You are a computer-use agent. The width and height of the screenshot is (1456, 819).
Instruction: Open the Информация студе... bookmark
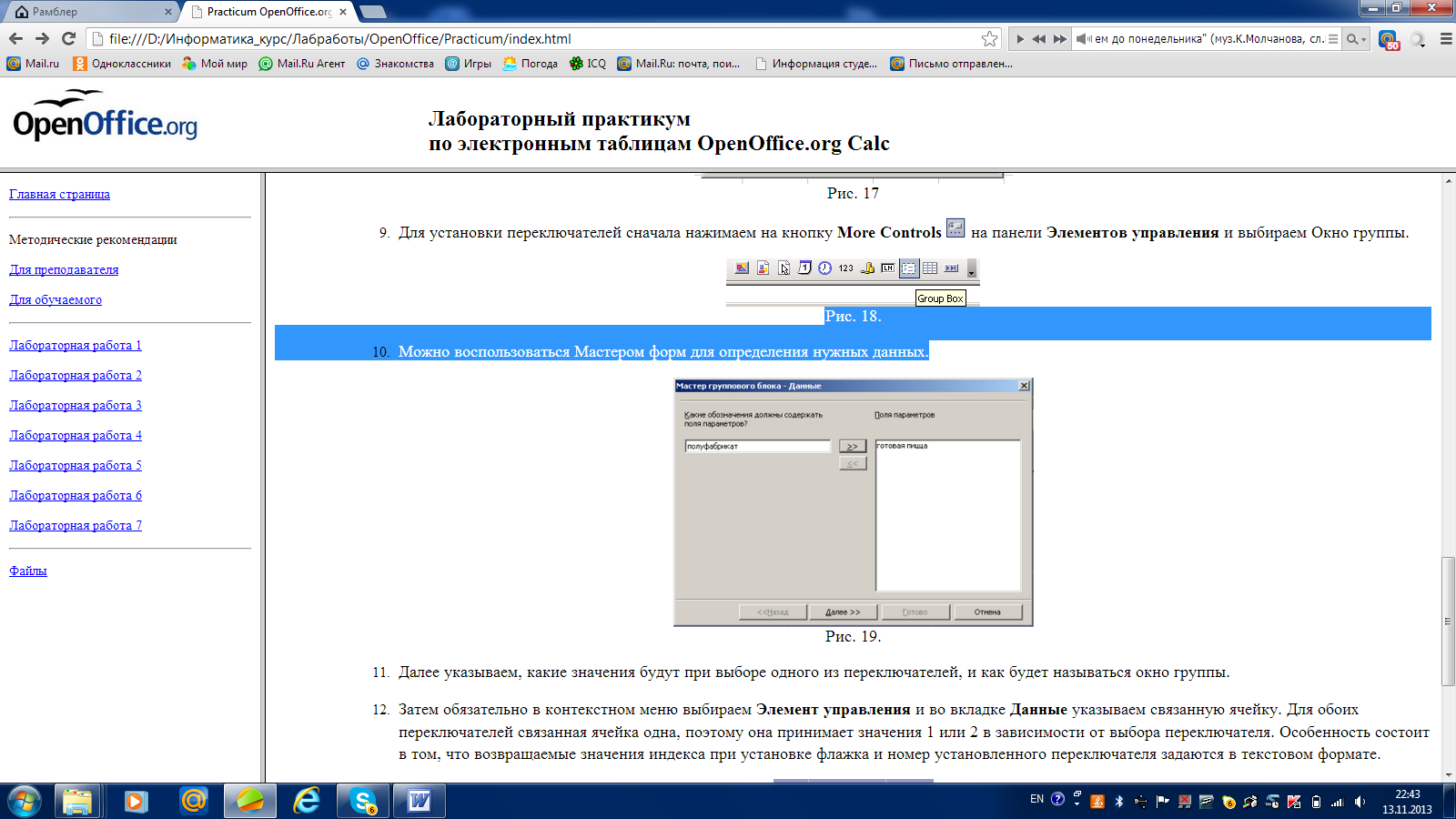[x=816, y=64]
